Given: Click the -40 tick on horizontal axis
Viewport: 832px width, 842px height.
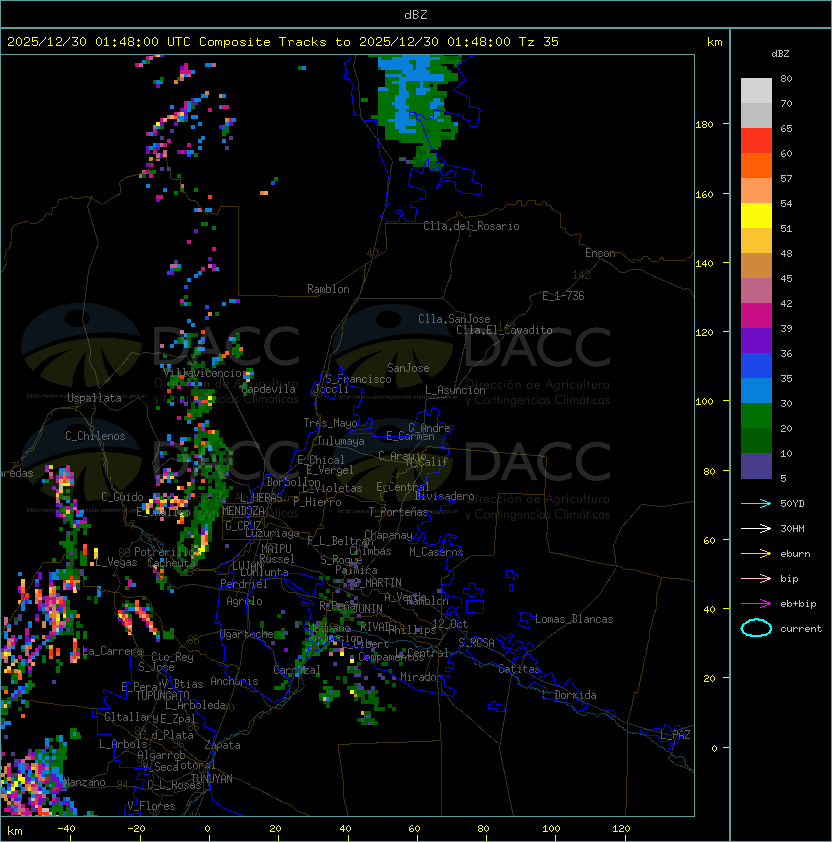Looking at the screenshot, I should coord(67,829).
